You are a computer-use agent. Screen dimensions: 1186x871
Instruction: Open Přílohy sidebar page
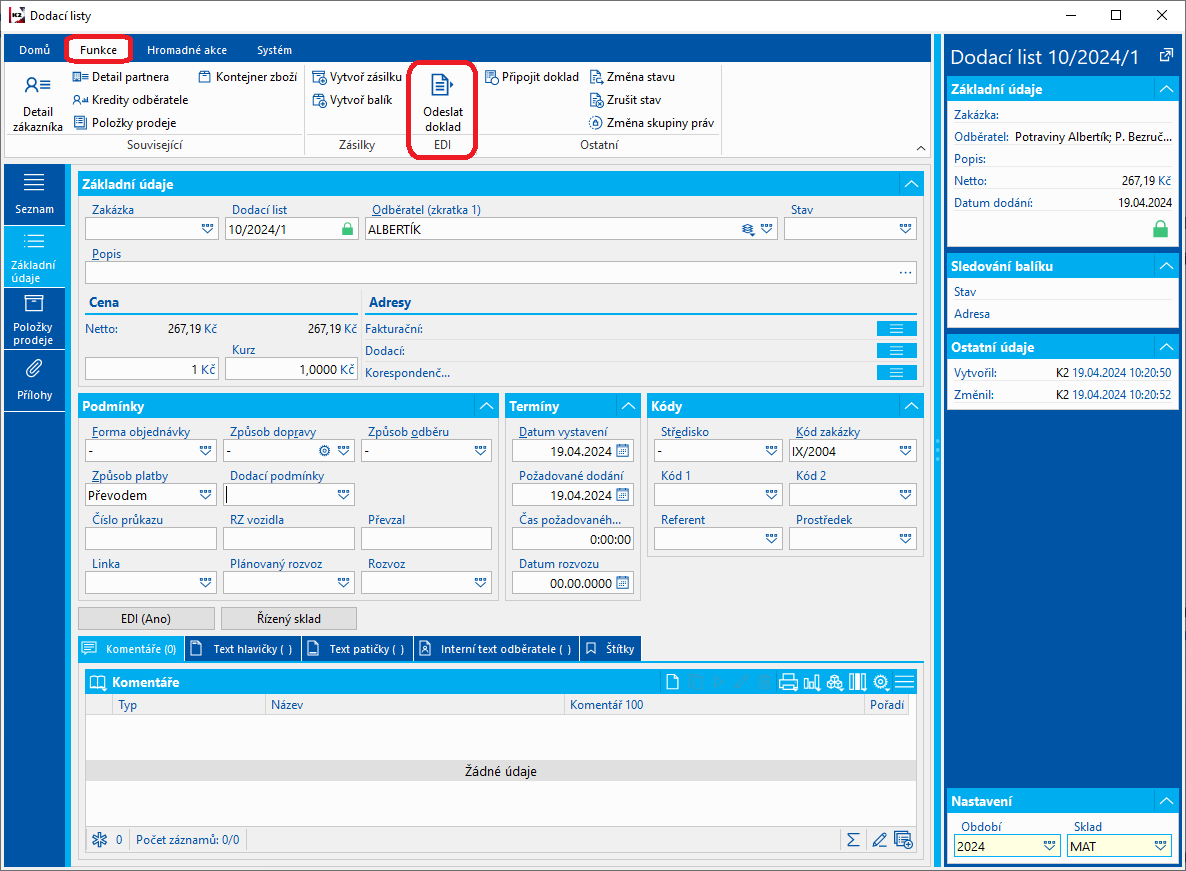click(x=34, y=380)
